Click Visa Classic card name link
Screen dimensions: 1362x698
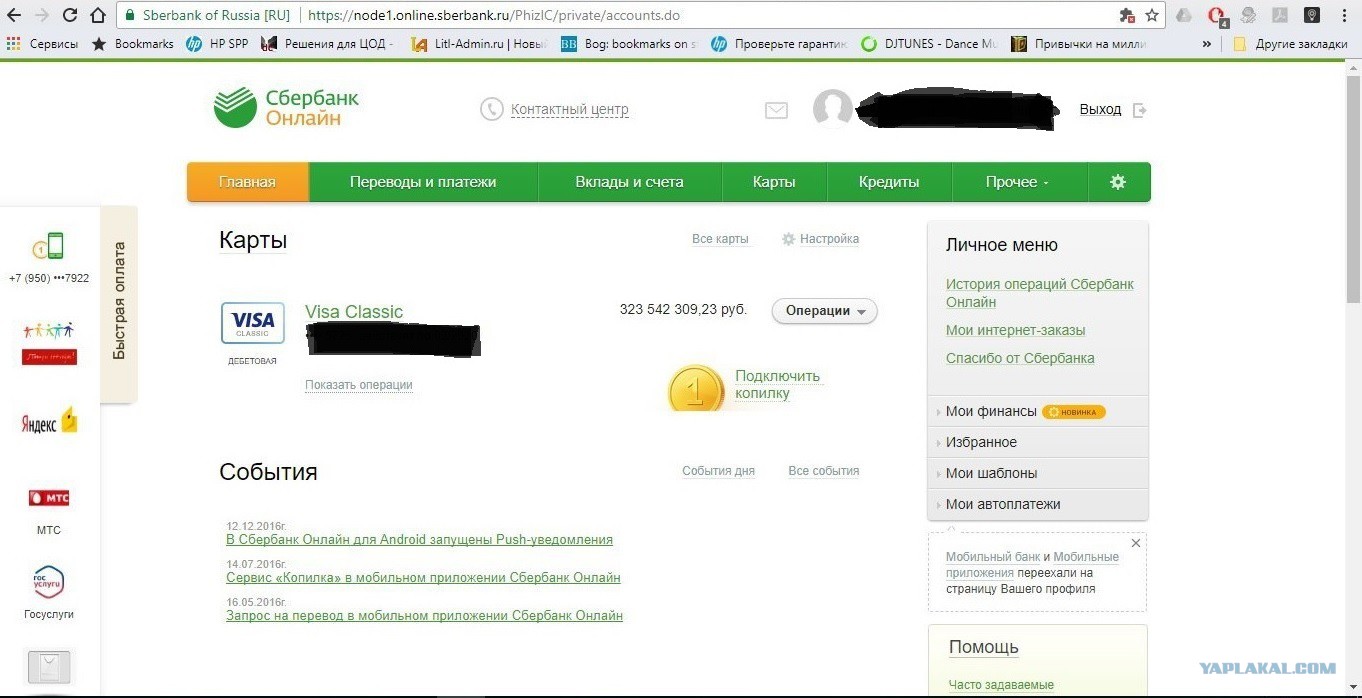(354, 312)
